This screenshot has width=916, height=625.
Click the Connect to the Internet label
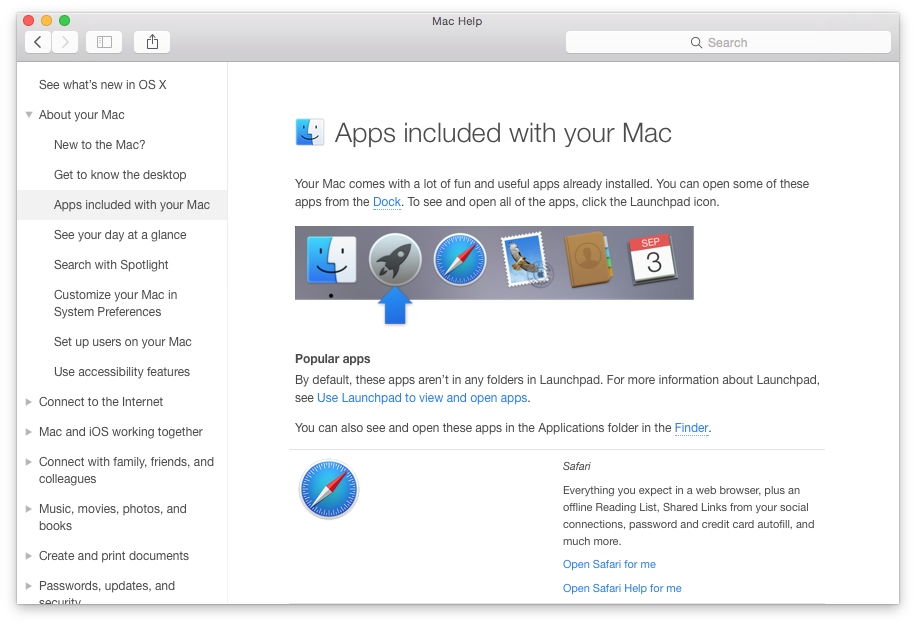click(x=100, y=402)
